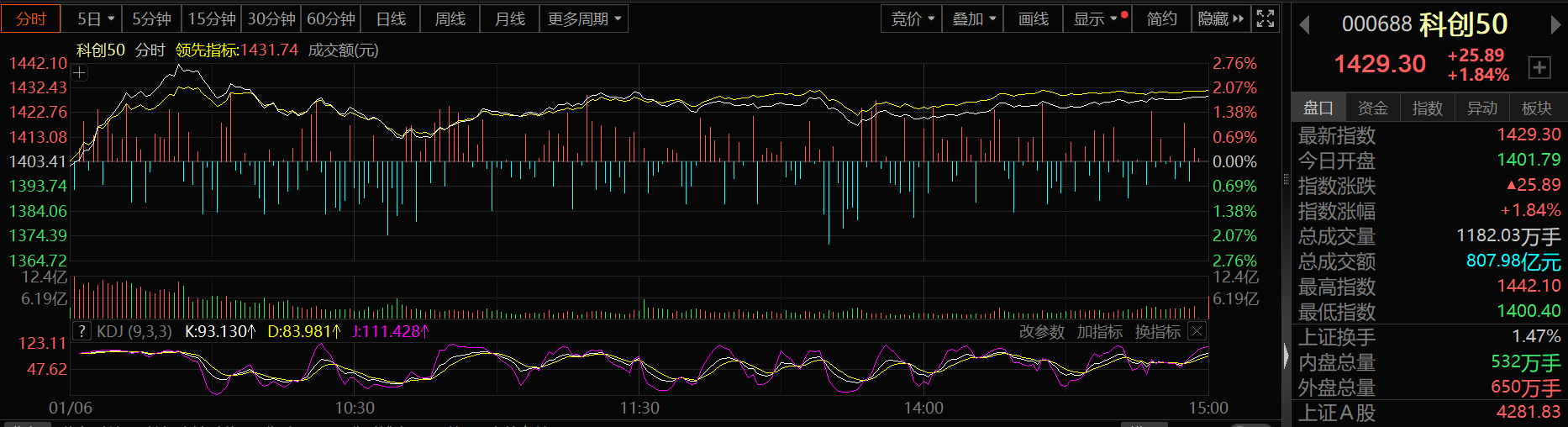Add 科创50 to watchlist with plus icon
Image resolution: width=1568 pixels, height=427 pixels.
(x=1539, y=67)
